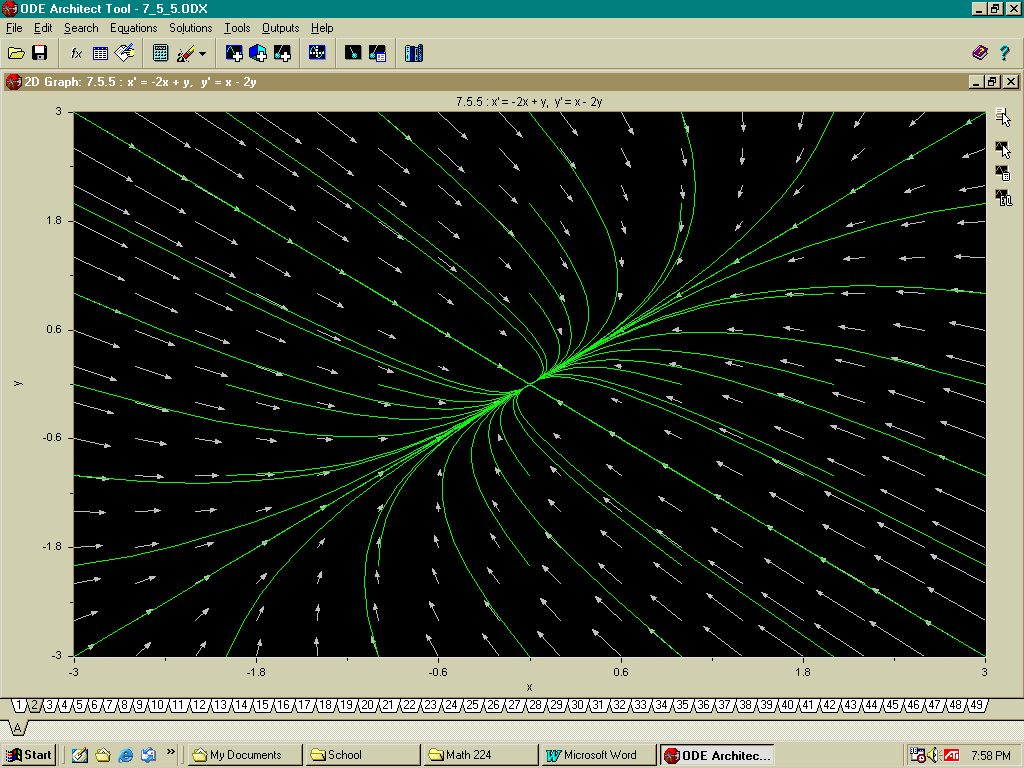Click the legend pointer tool icon
Image resolution: width=1024 pixels, height=768 pixels.
pyautogui.click(x=1003, y=118)
